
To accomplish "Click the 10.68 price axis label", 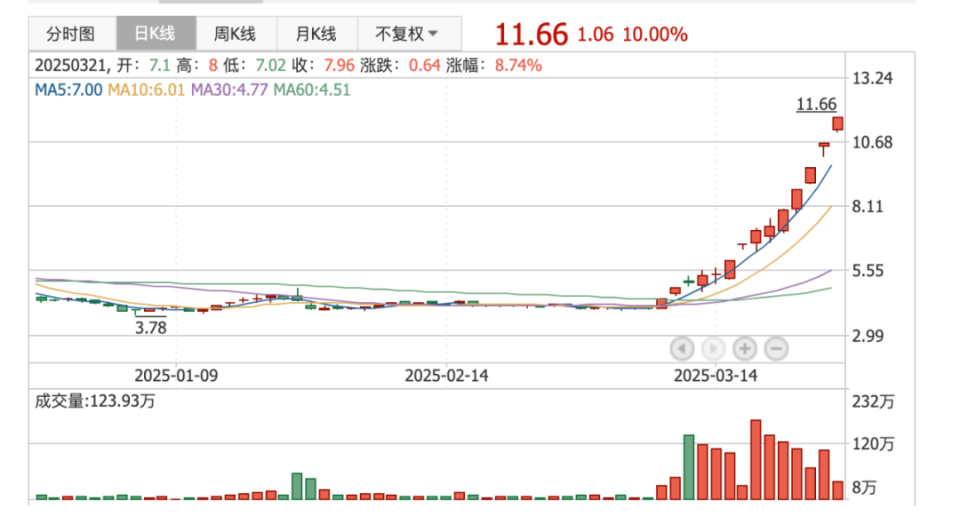I will pyautogui.click(x=872, y=142).
